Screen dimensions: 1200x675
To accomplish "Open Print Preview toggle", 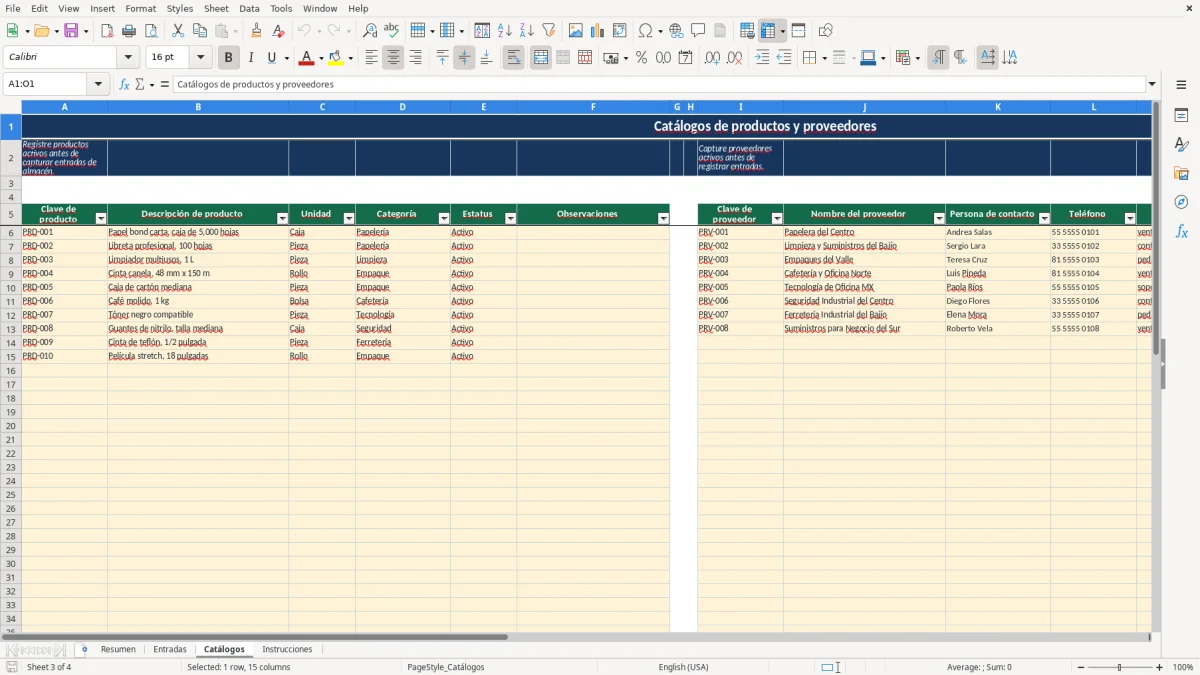I will [x=151, y=31].
